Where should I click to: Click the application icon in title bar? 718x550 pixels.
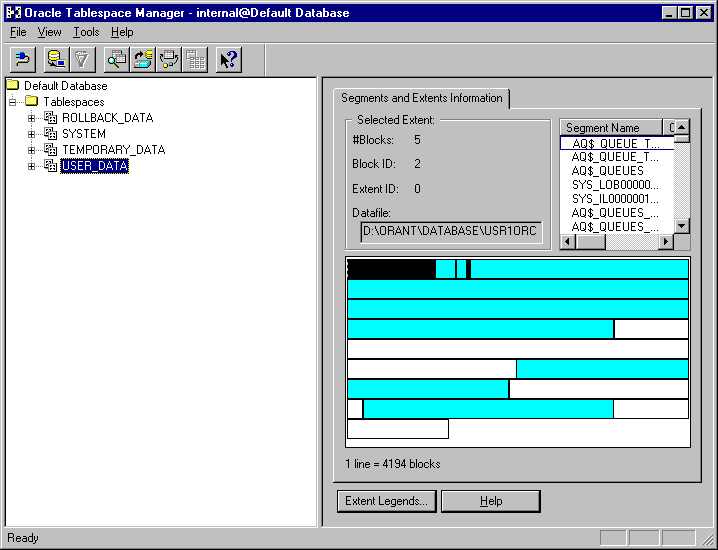coord(13,13)
